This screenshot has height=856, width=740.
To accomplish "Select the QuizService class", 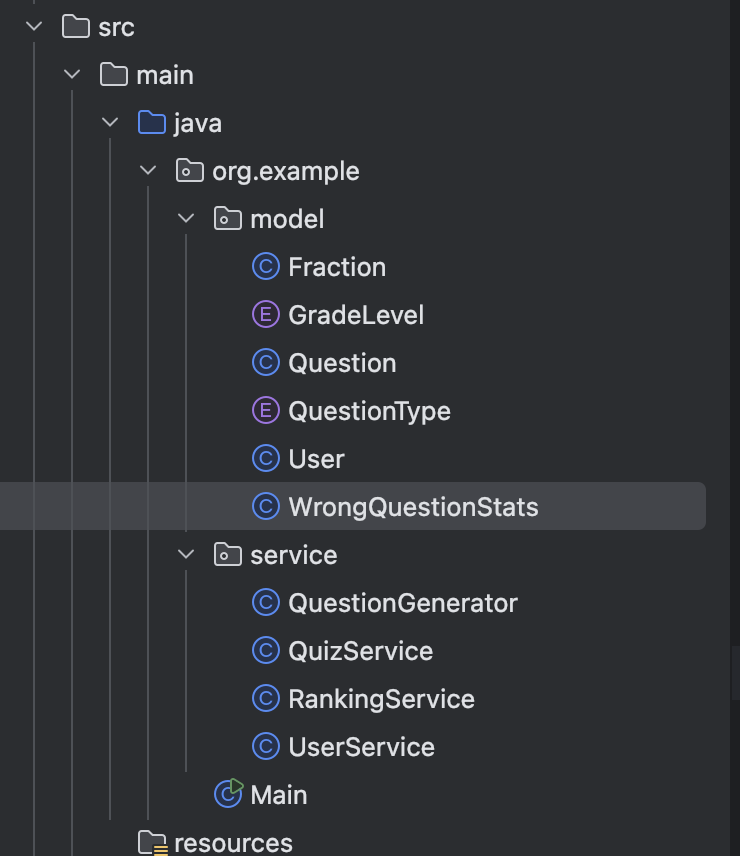I will 360,651.
